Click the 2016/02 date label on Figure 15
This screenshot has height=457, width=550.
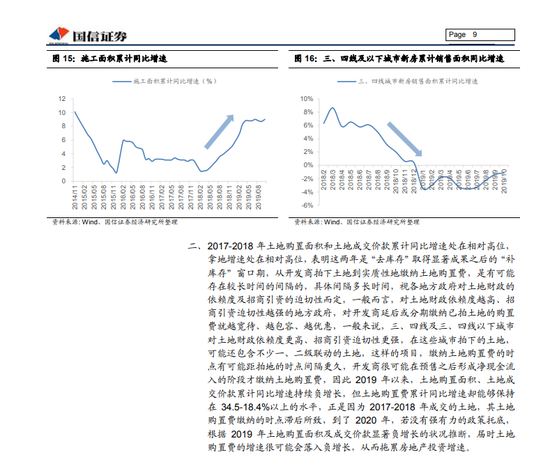coord(123,197)
